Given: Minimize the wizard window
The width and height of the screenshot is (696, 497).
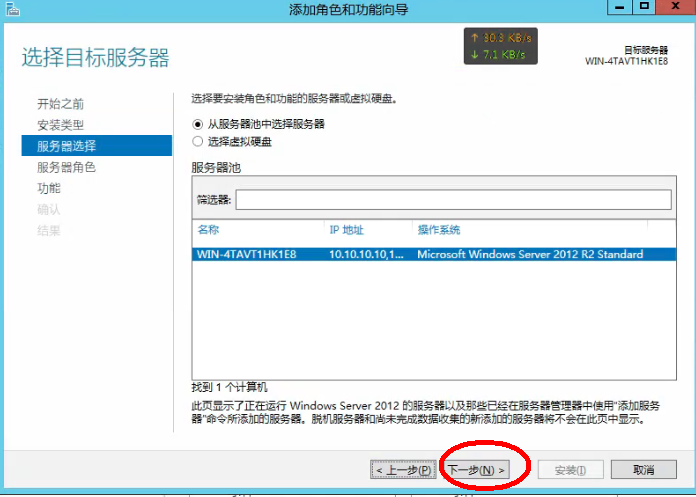Looking at the screenshot, I should coord(617,8).
